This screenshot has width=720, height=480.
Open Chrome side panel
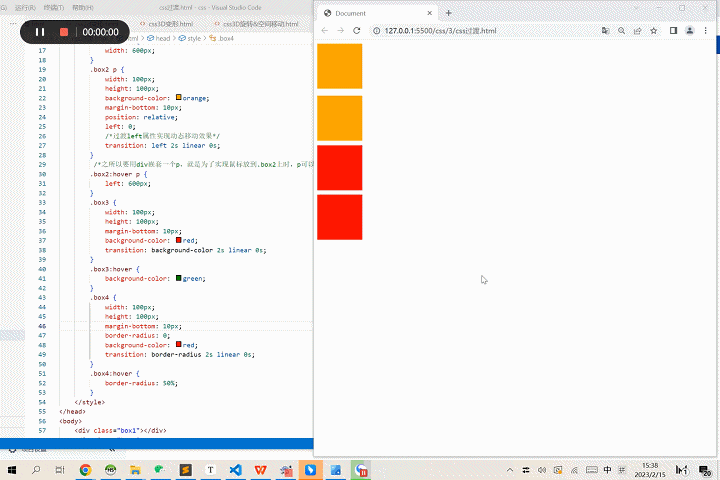(x=673, y=31)
